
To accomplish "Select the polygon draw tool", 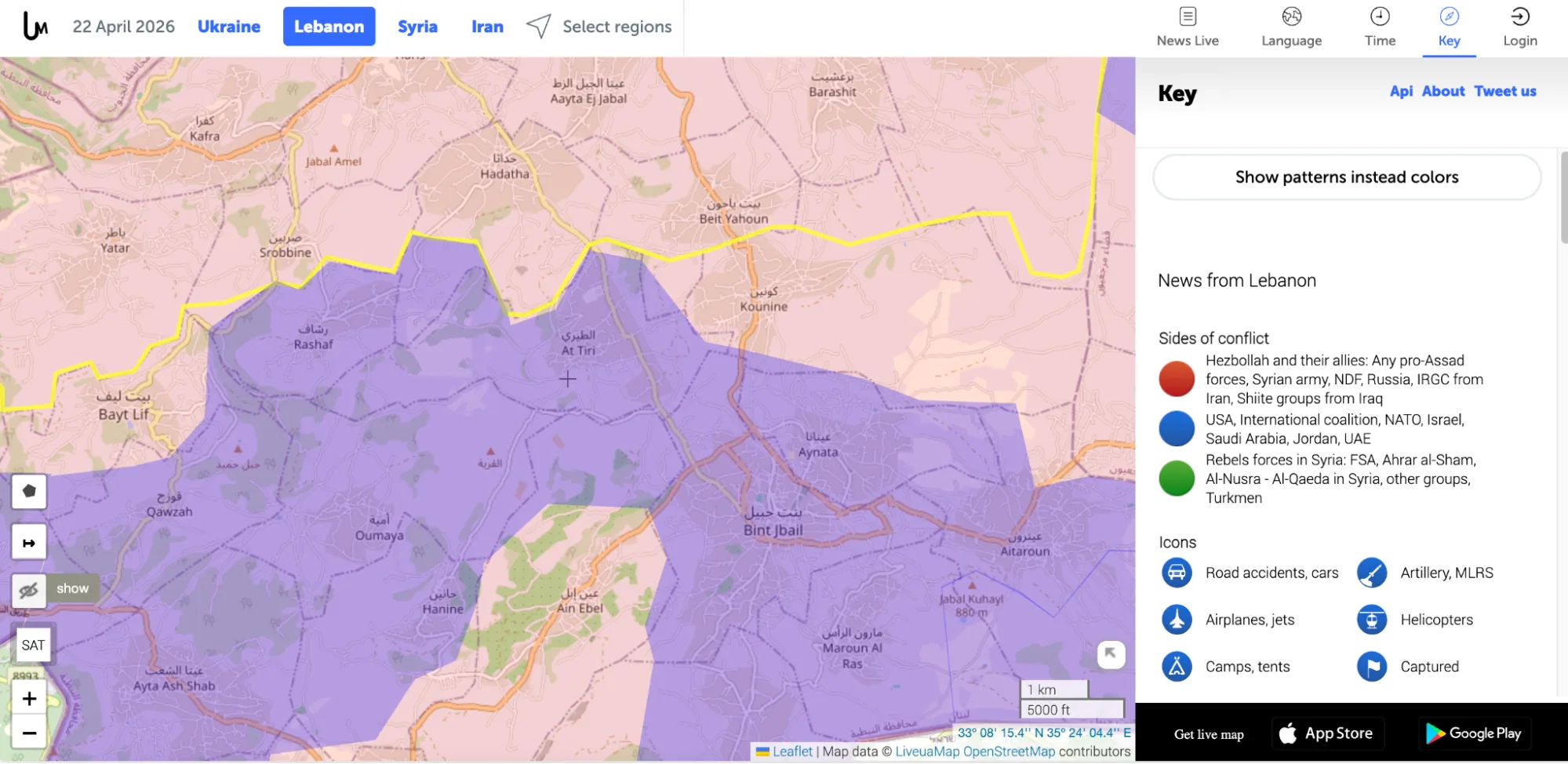I will point(29,491).
